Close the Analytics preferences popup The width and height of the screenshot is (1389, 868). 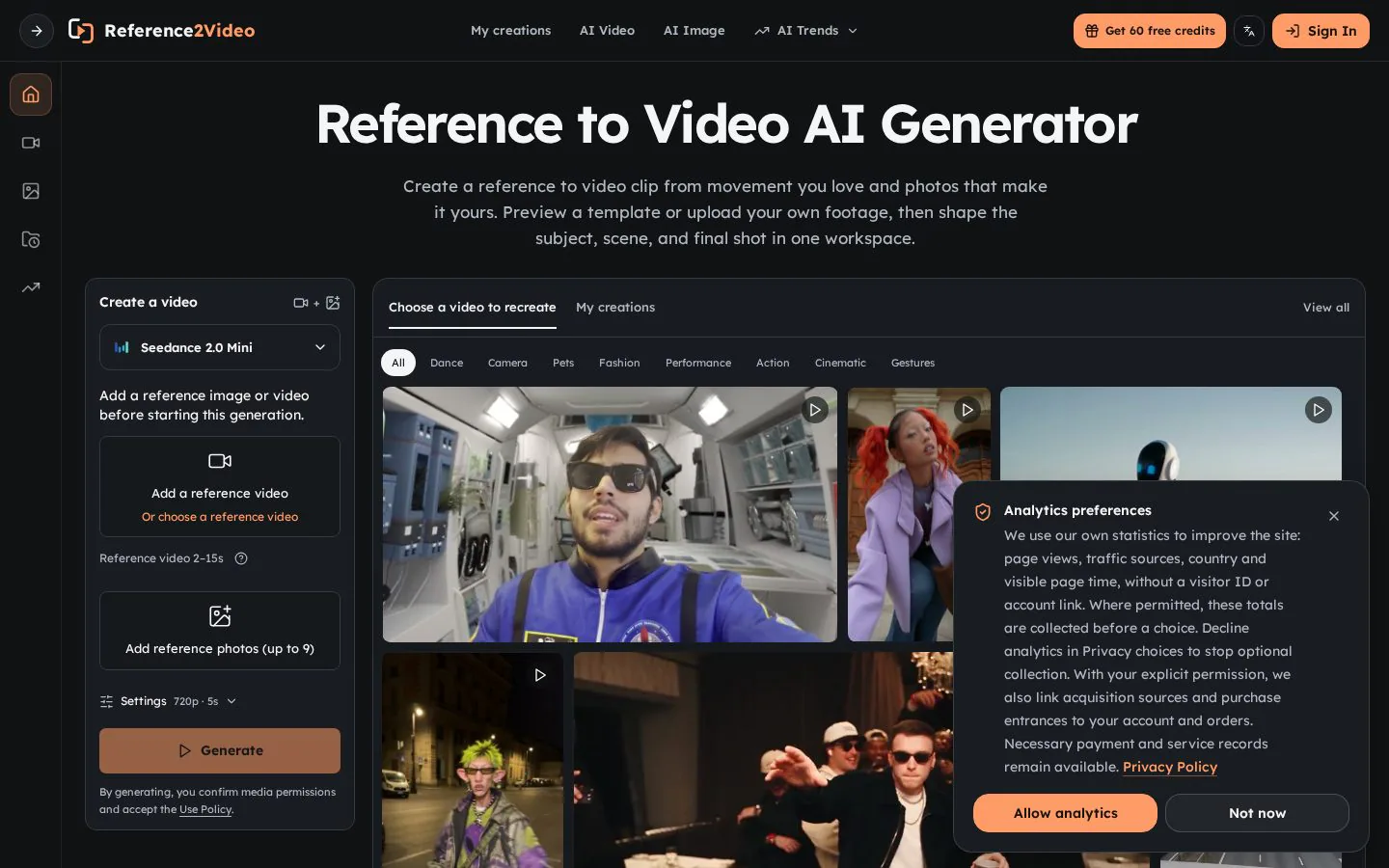tap(1334, 516)
